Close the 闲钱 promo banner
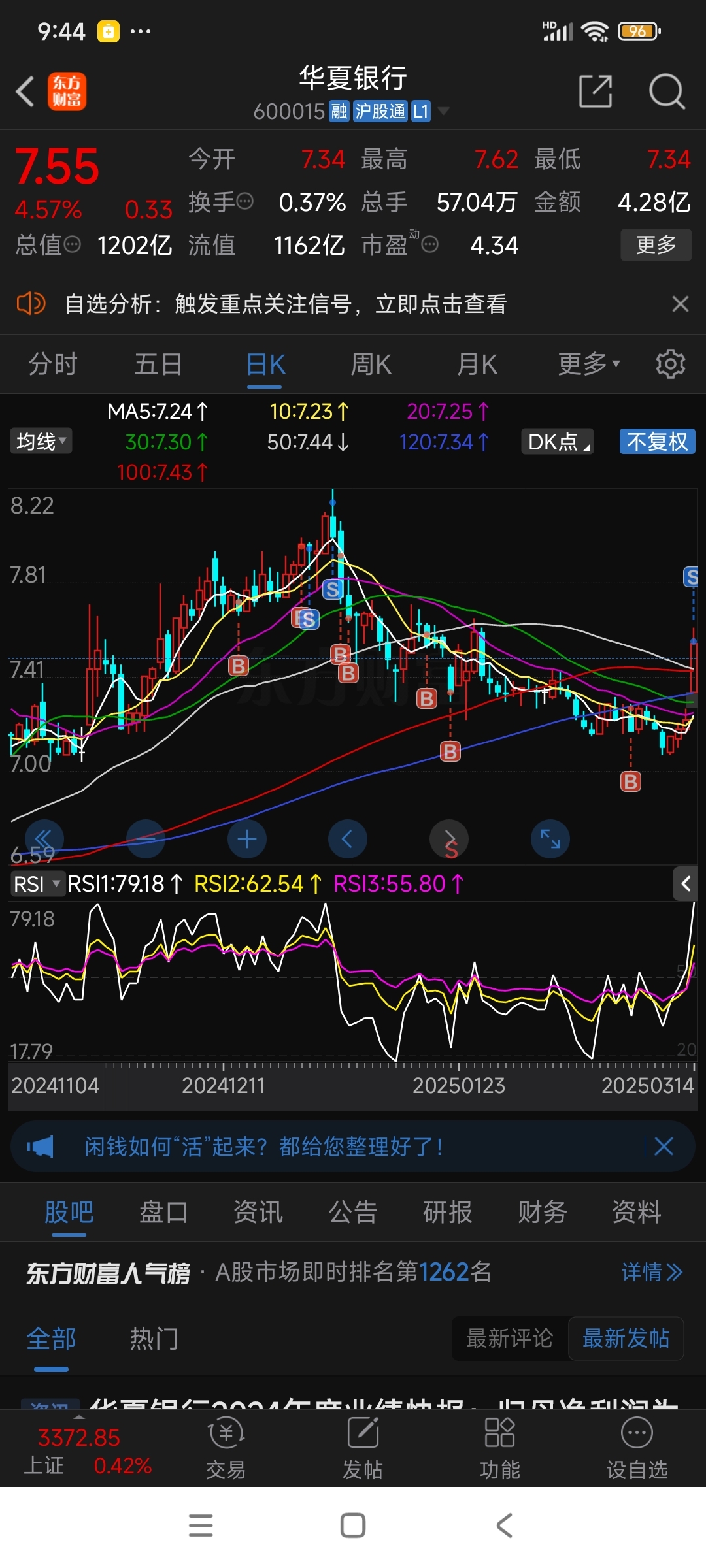The width and height of the screenshot is (706, 1568). (664, 1147)
